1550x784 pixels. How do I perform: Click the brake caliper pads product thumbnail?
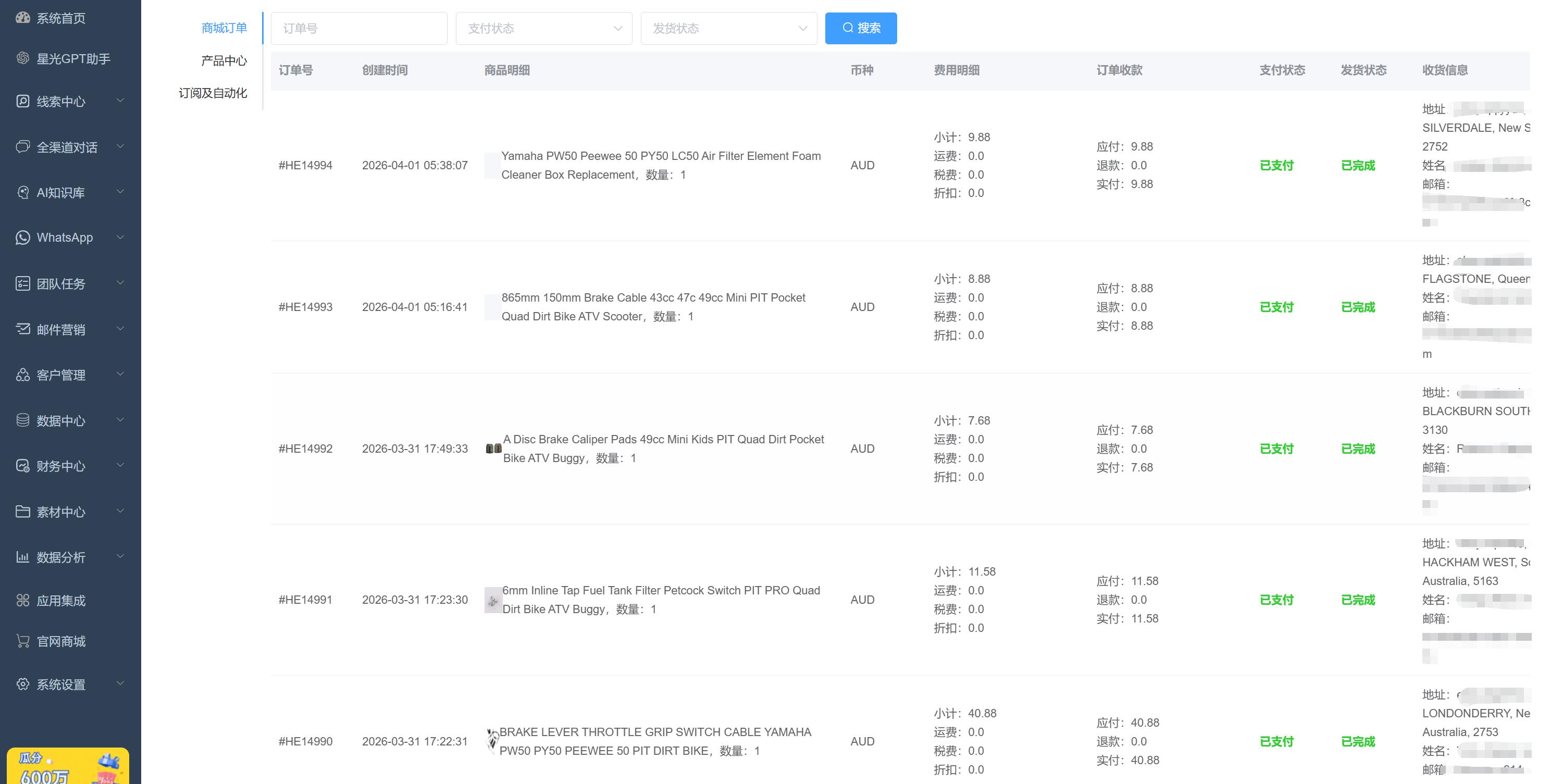coord(493,448)
